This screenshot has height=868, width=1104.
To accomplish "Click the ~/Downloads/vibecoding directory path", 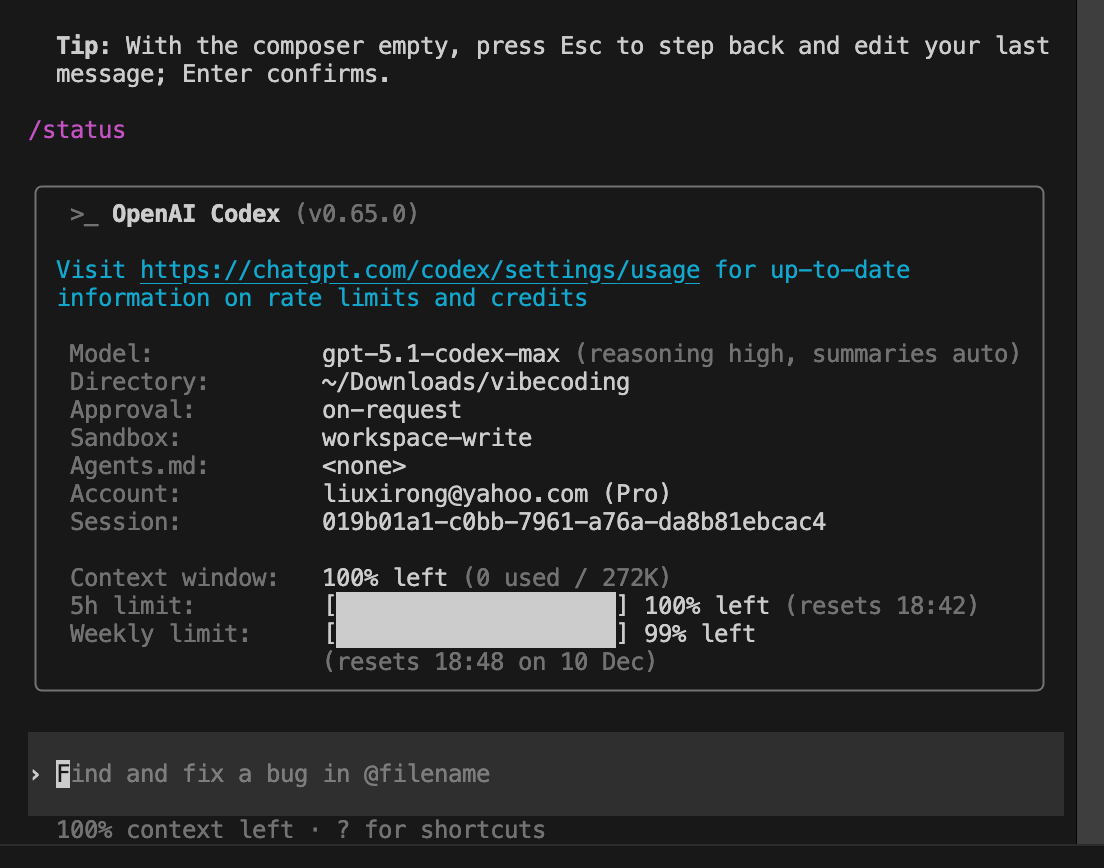I will coord(475,382).
